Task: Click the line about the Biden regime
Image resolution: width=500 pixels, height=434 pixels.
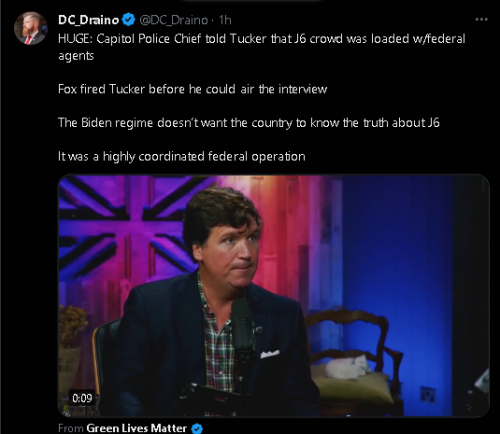Action: pyautogui.click(x=249, y=123)
